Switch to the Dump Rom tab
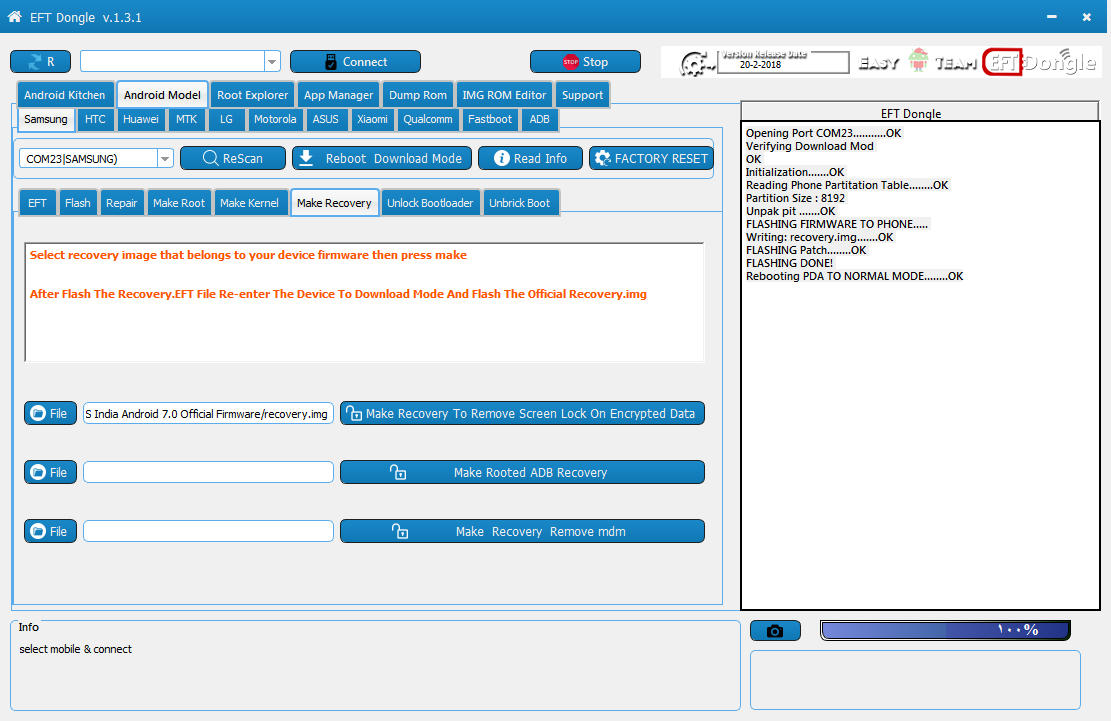 418,95
